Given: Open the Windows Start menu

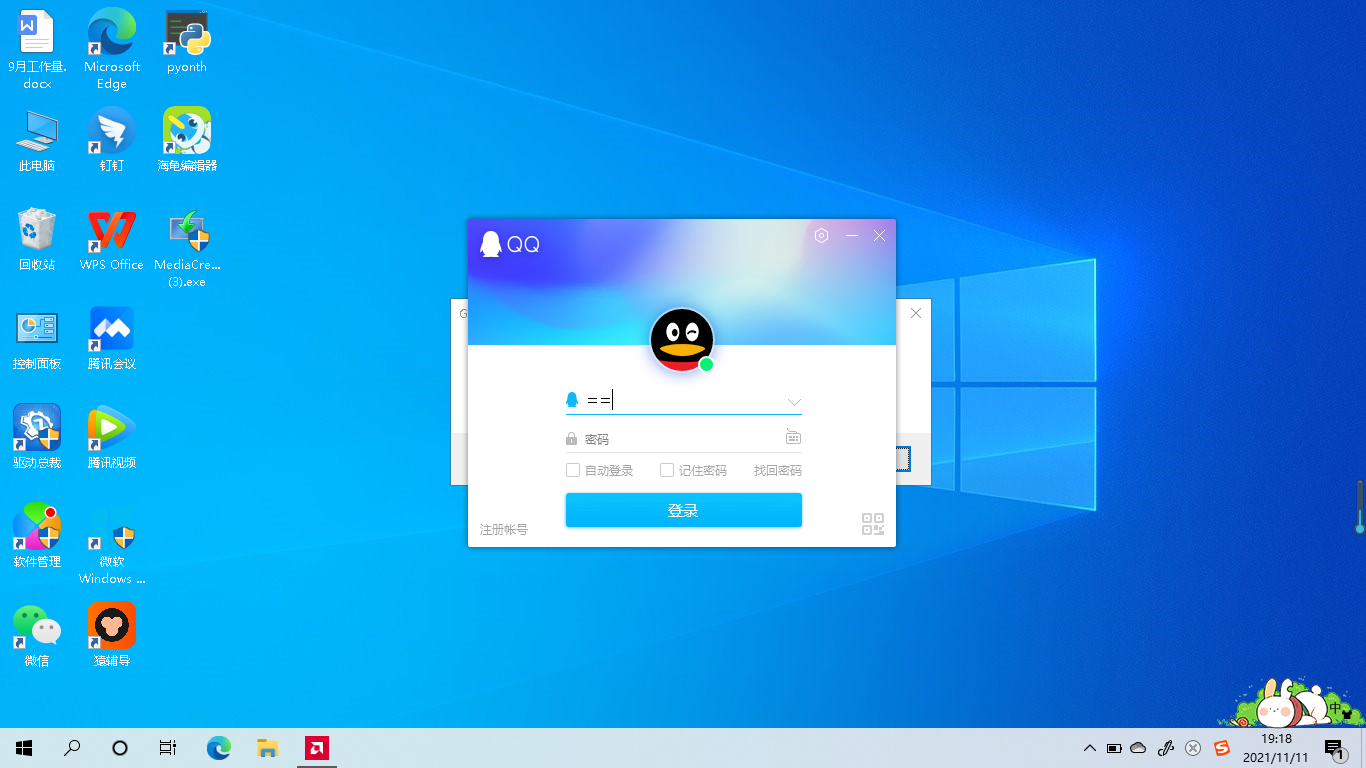Looking at the screenshot, I should (24, 747).
